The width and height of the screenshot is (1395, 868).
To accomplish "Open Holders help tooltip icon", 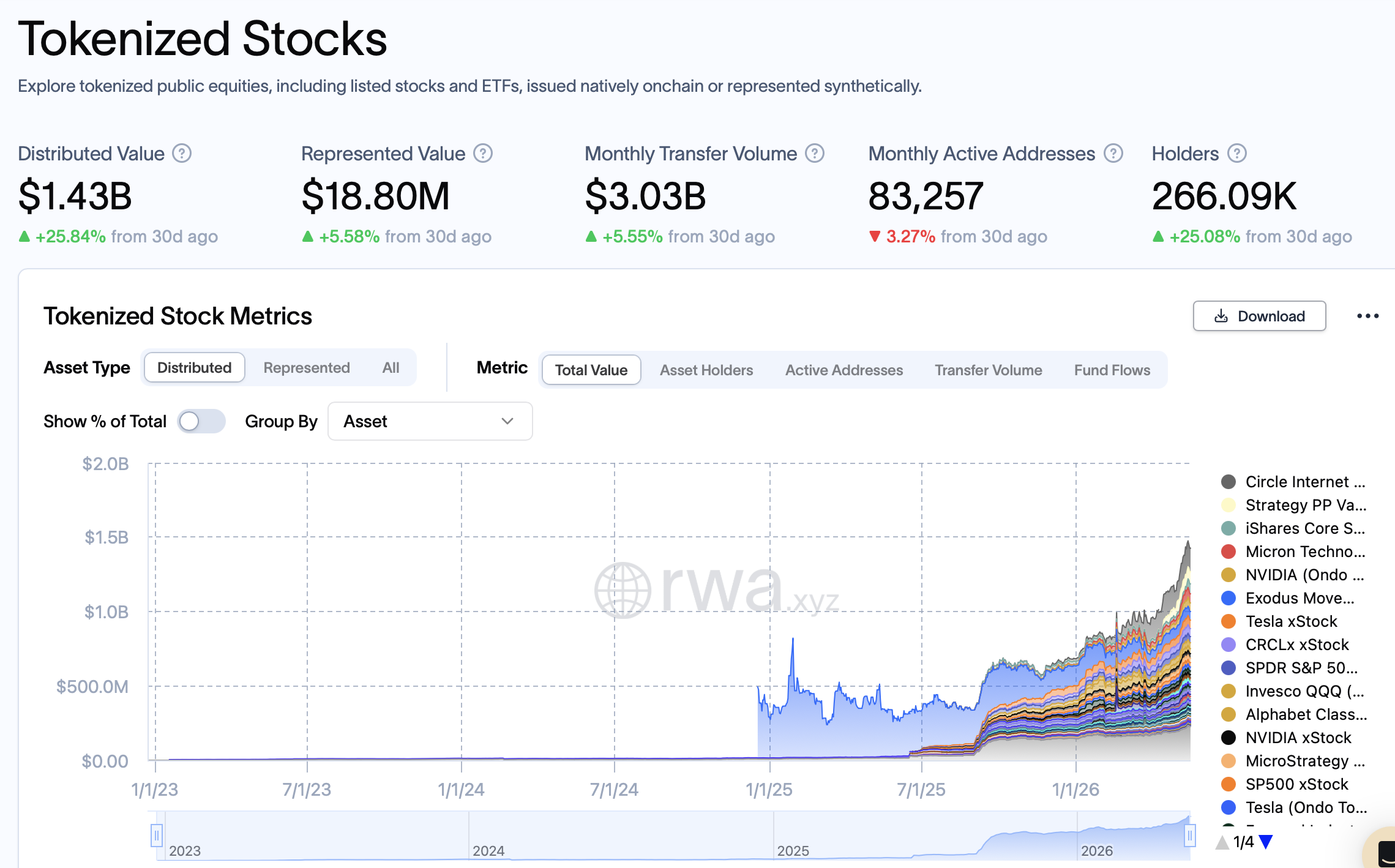I will coord(1237,154).
